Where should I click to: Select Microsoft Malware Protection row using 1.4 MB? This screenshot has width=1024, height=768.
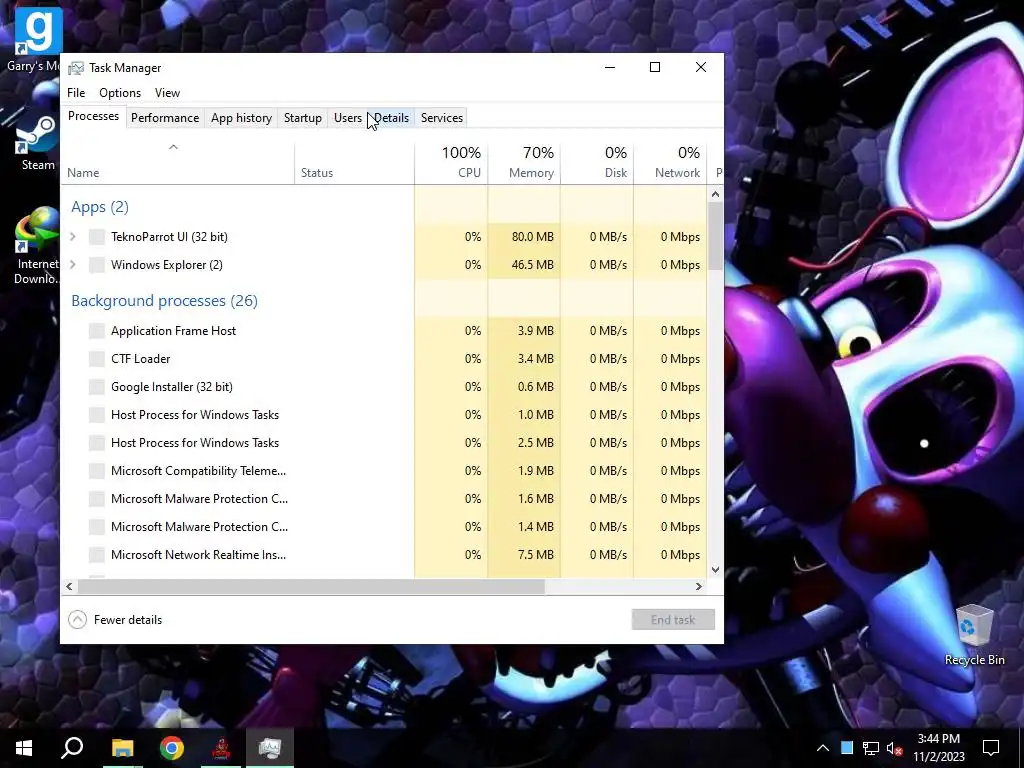point(384,527)
